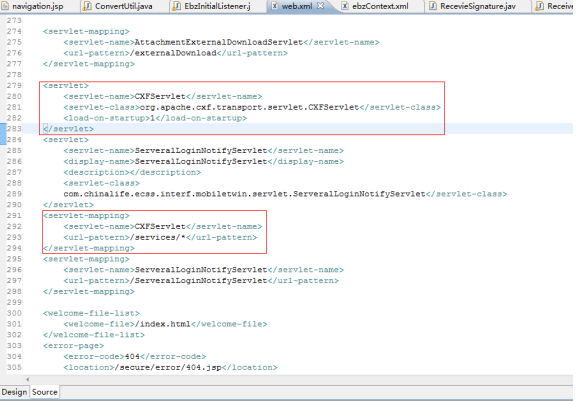The height and width of the screenshot is (401, 580).
Task: Click line number 291 in the gutter
Action: (x=14, y=215)
